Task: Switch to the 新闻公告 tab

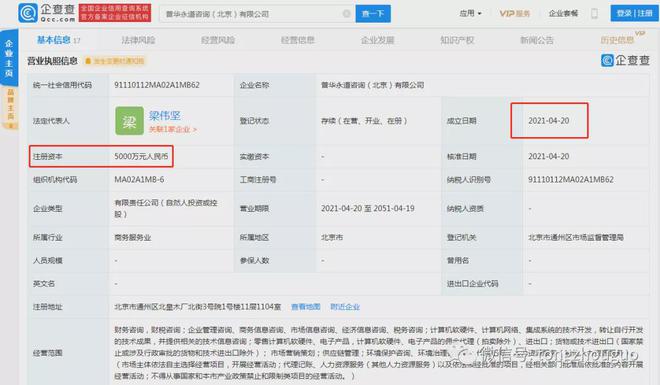Action: coord(537,40)
